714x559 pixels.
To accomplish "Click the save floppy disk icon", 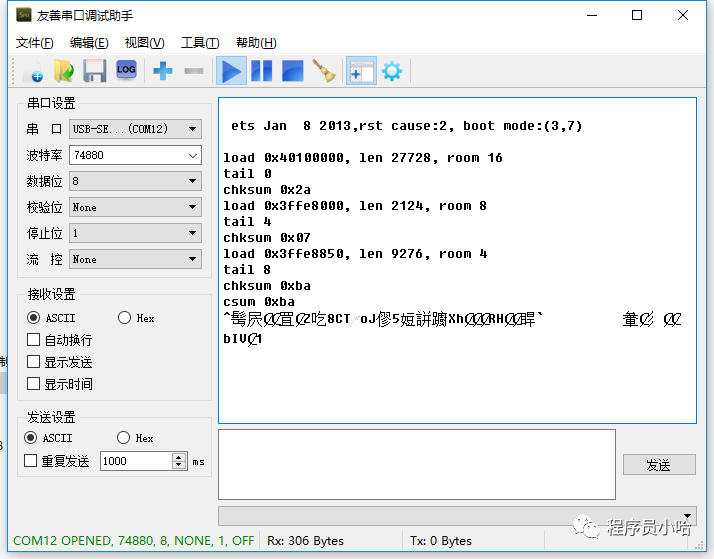I will pyautogui.click(x=94, y=71).
